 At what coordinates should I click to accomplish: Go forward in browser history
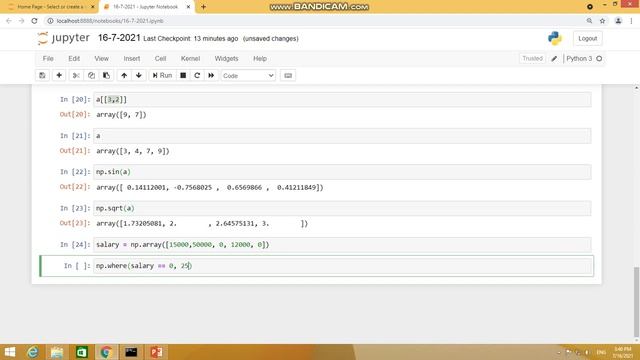pos(22,21)
